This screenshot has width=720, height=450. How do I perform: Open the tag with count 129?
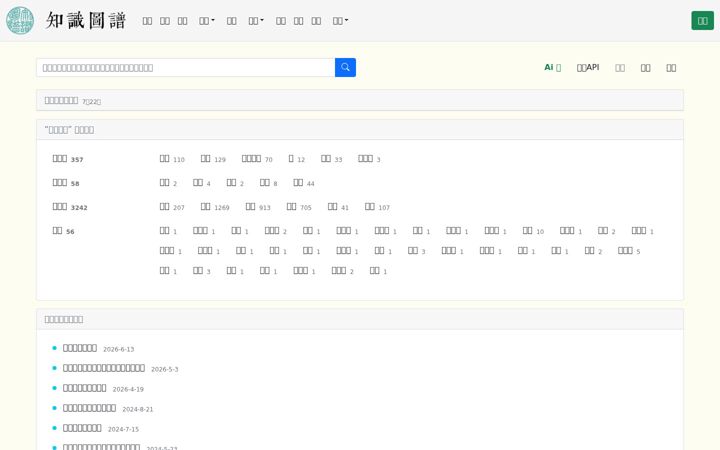[213, 159]
